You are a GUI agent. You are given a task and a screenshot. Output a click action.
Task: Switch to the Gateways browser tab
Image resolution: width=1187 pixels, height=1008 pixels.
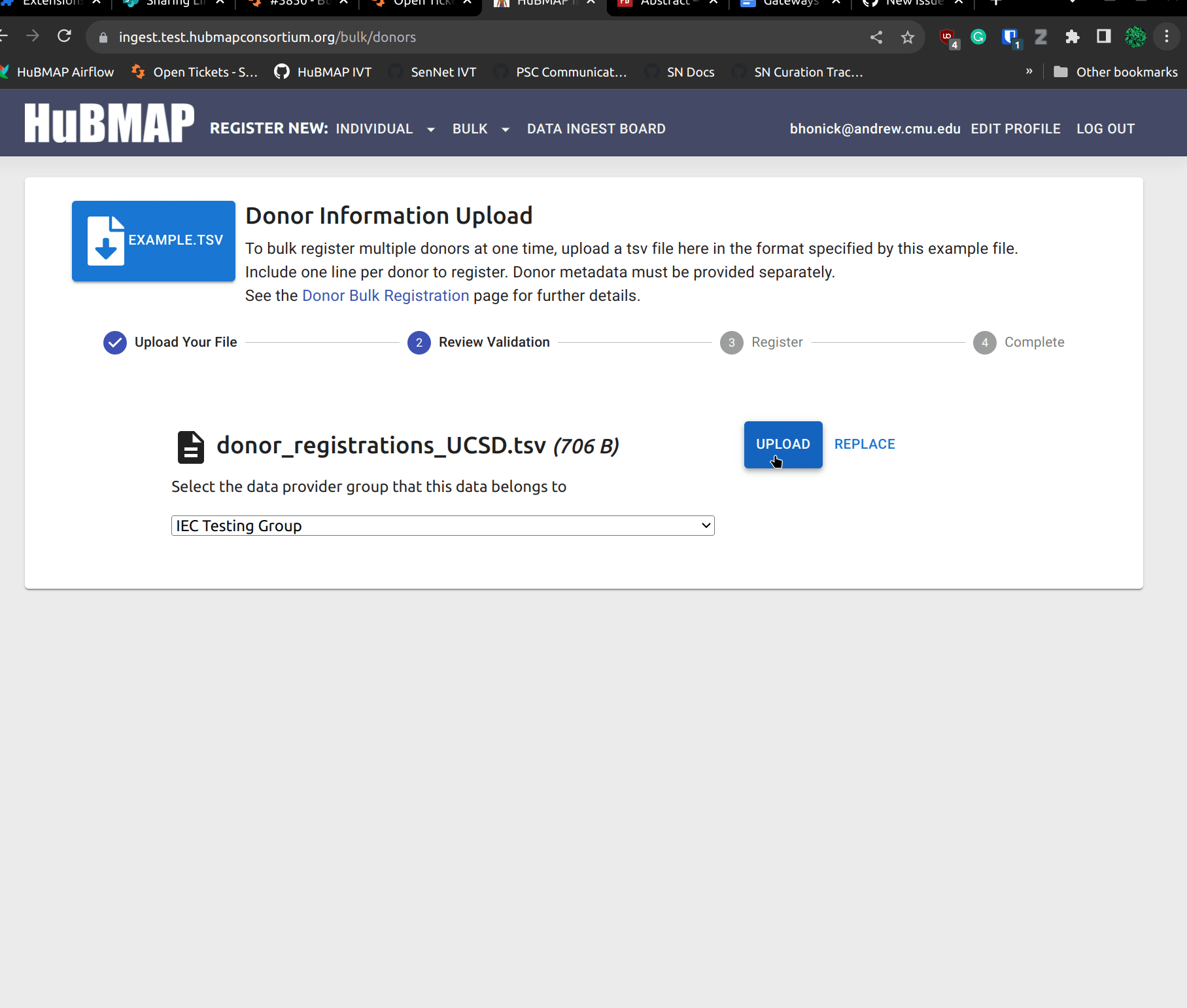pyautogui.click(x=791, y=4)
